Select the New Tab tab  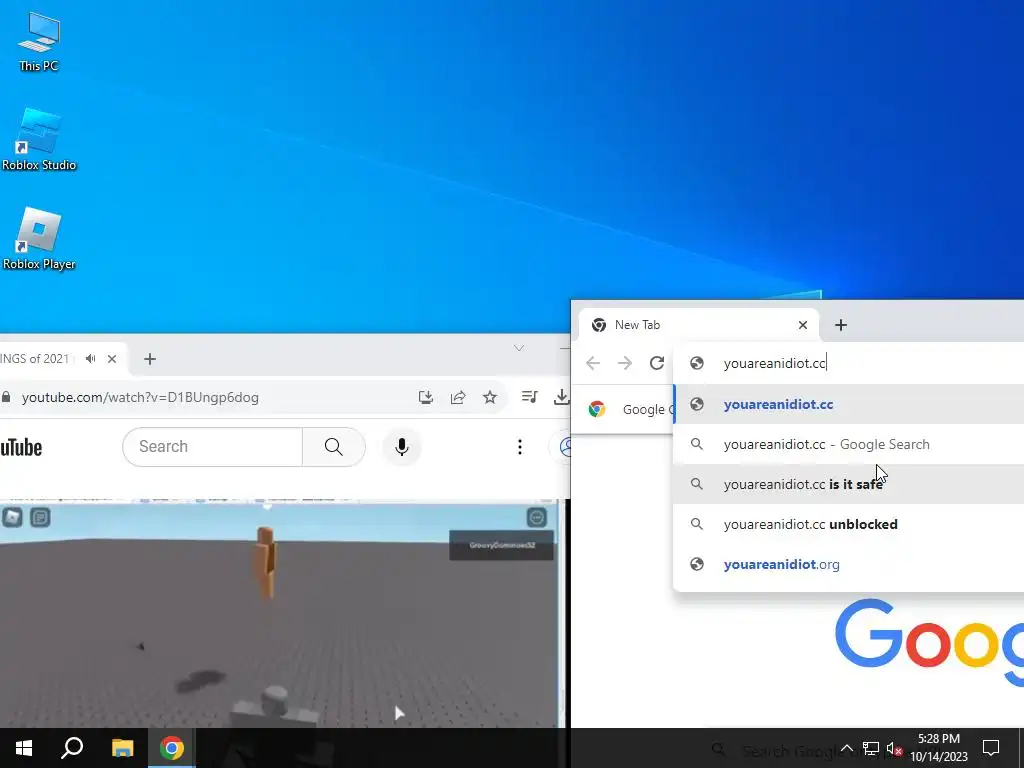click(699, 325)
